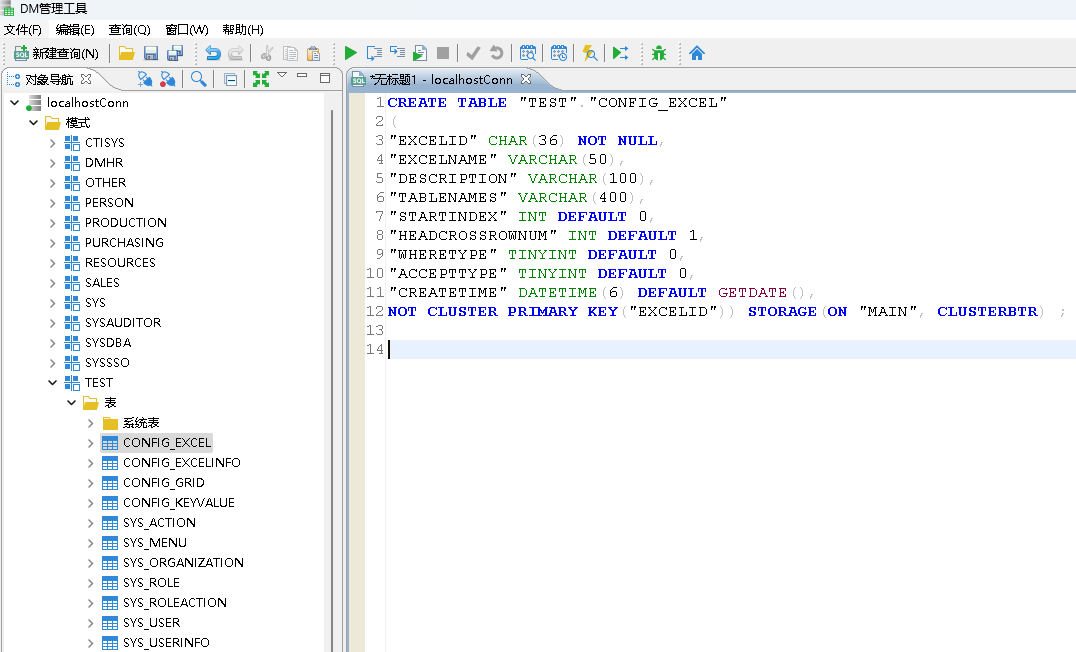This screenshot has height=652, width=1076.
Task: Select the green debug bug icon
Action: tap(659, 53)
